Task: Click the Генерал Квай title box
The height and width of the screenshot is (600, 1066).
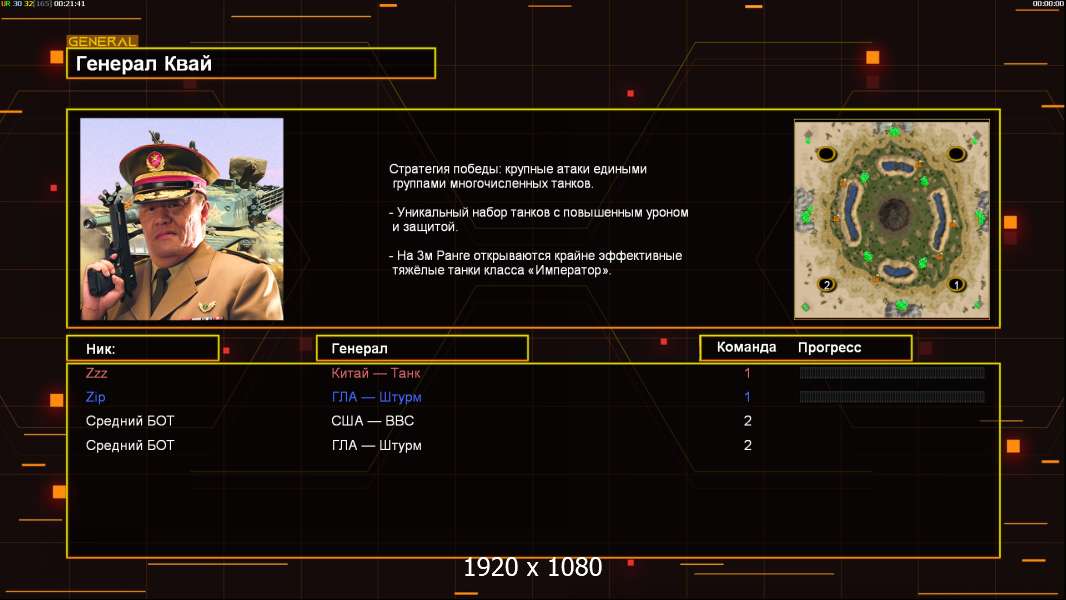Action: [251, 63]
